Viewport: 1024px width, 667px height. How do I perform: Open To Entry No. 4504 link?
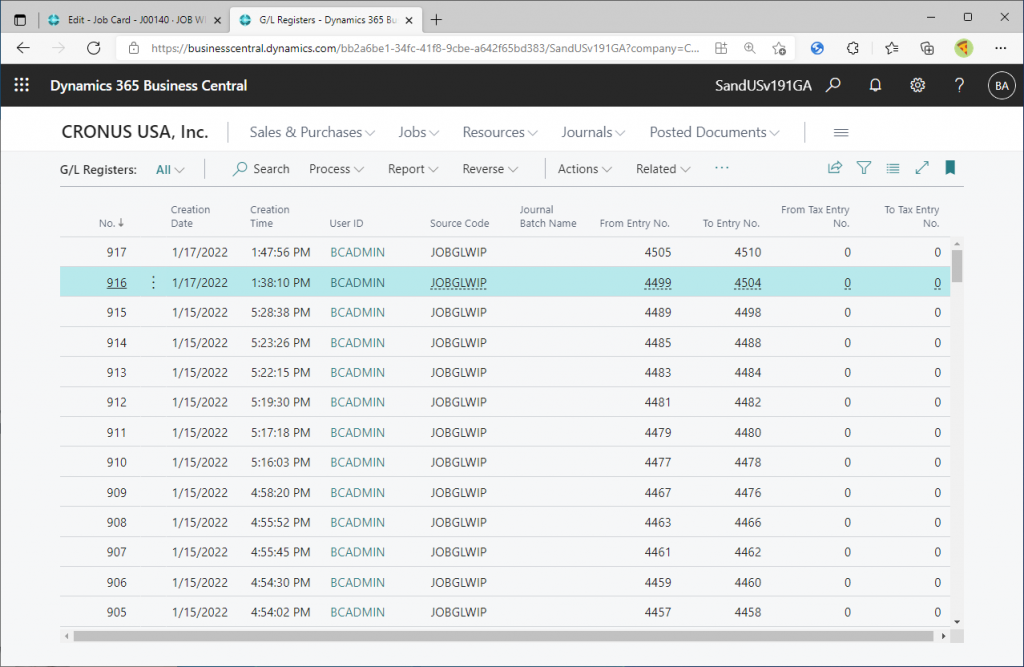pyautogui.click(x=748, y=282)
